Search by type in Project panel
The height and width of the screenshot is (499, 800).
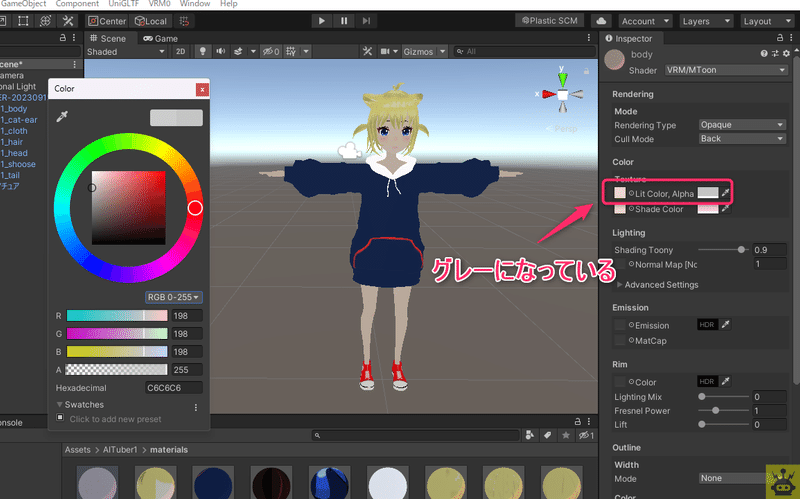(530, 435)
